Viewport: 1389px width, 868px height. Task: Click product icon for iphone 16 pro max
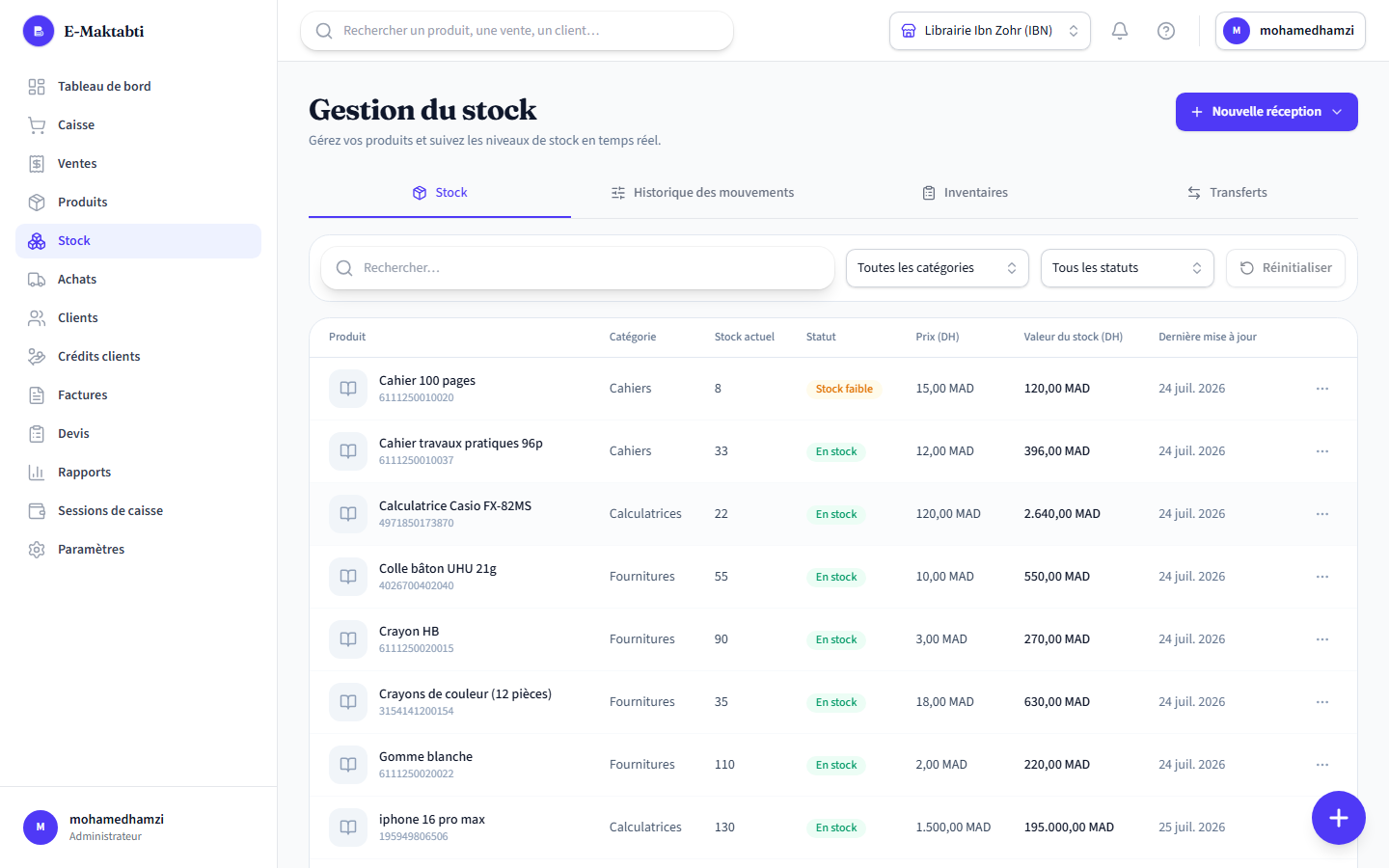[348, 827]
